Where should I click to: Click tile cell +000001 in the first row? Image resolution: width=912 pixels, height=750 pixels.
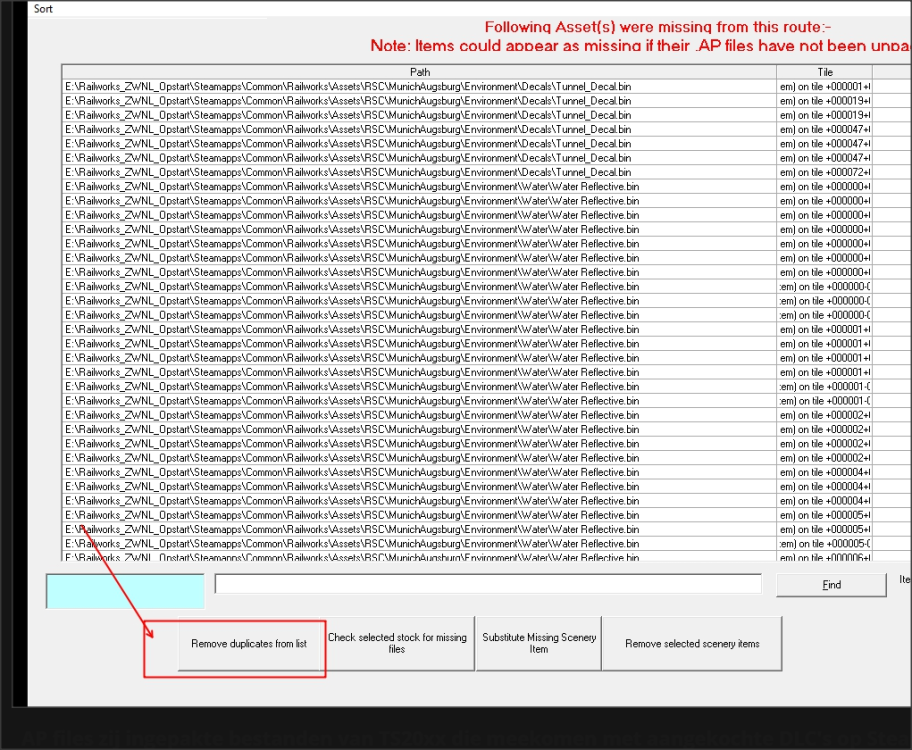point(824,86)
